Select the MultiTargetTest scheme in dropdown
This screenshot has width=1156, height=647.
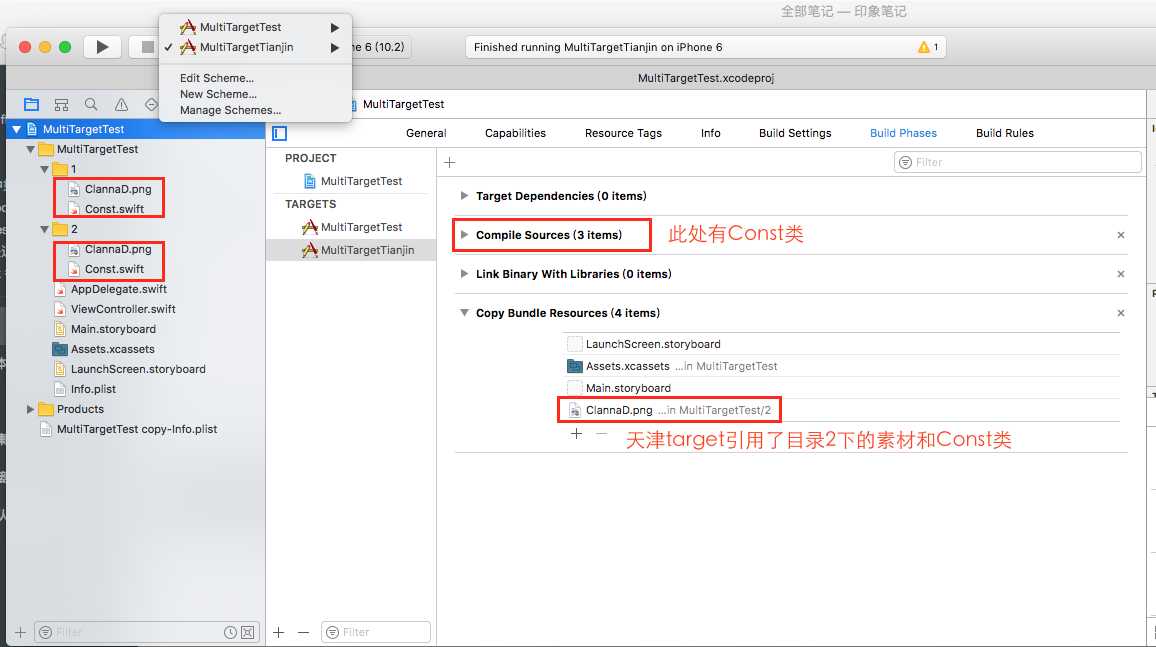tap(255, 27)
